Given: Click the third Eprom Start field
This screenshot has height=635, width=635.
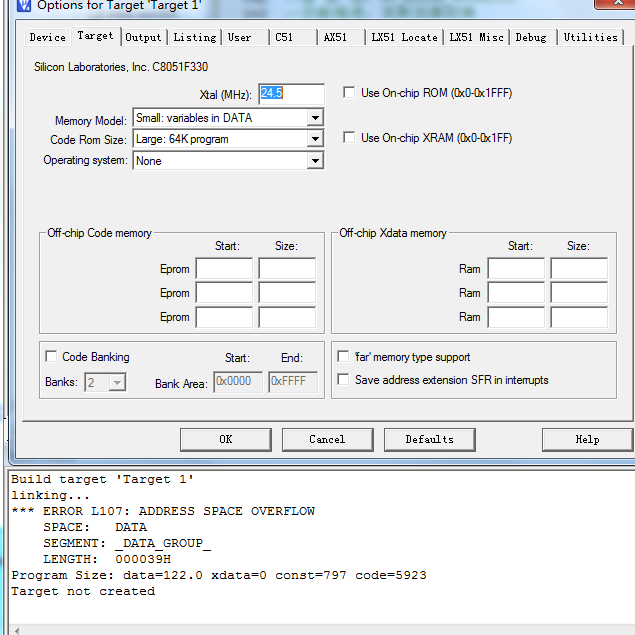Looking at the screenshot, I should (224, 317).
